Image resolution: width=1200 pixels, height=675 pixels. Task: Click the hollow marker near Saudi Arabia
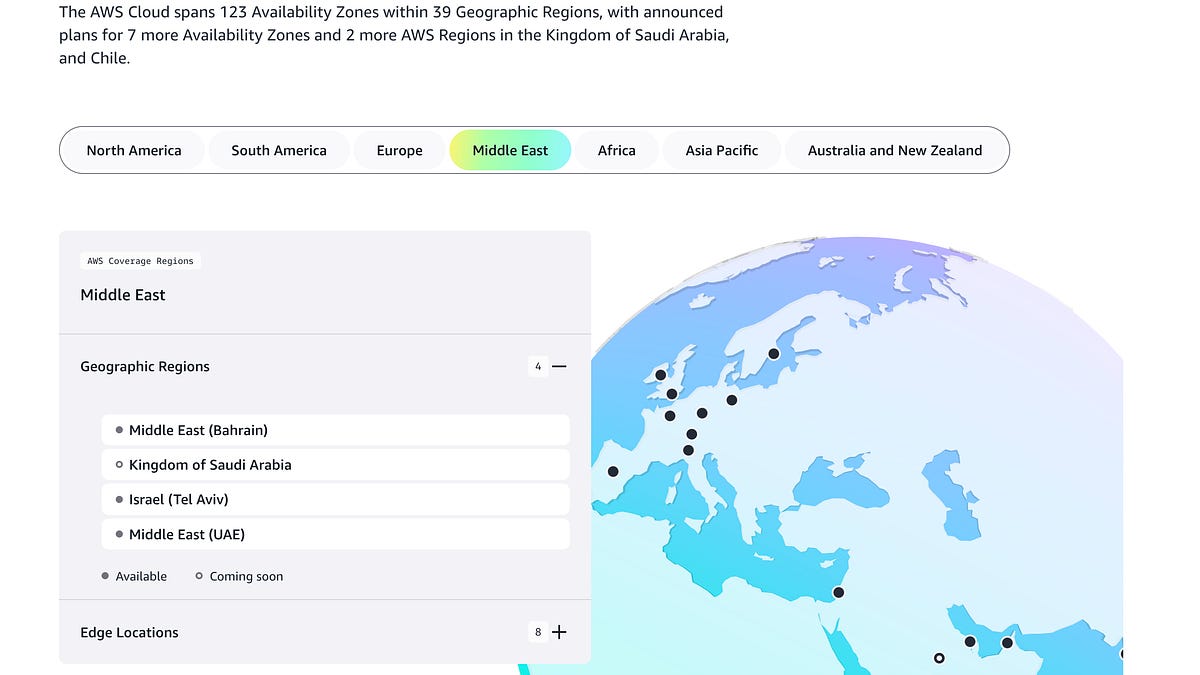pyautogui.click(x=939, y=658)
